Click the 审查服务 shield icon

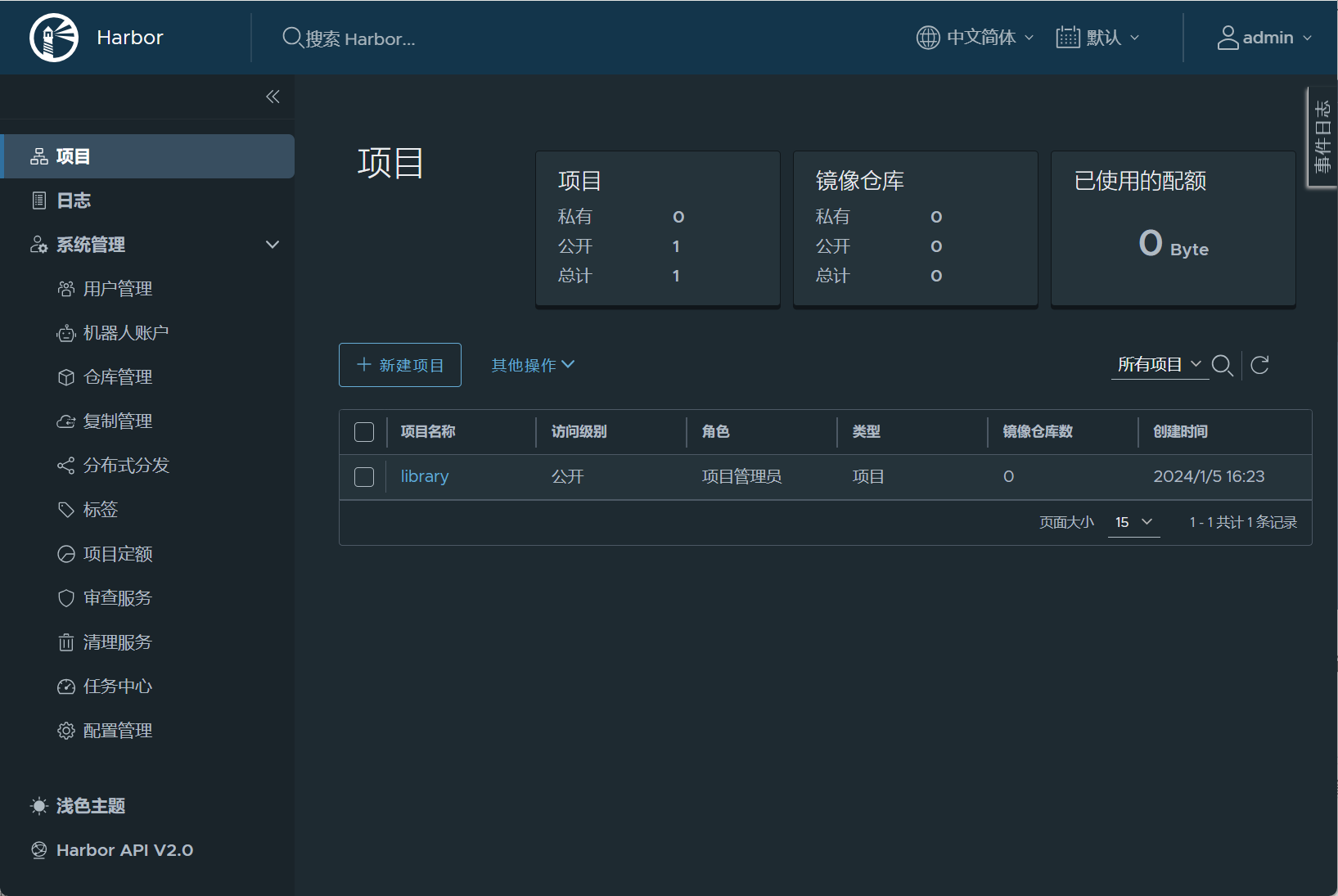[66, 598]
